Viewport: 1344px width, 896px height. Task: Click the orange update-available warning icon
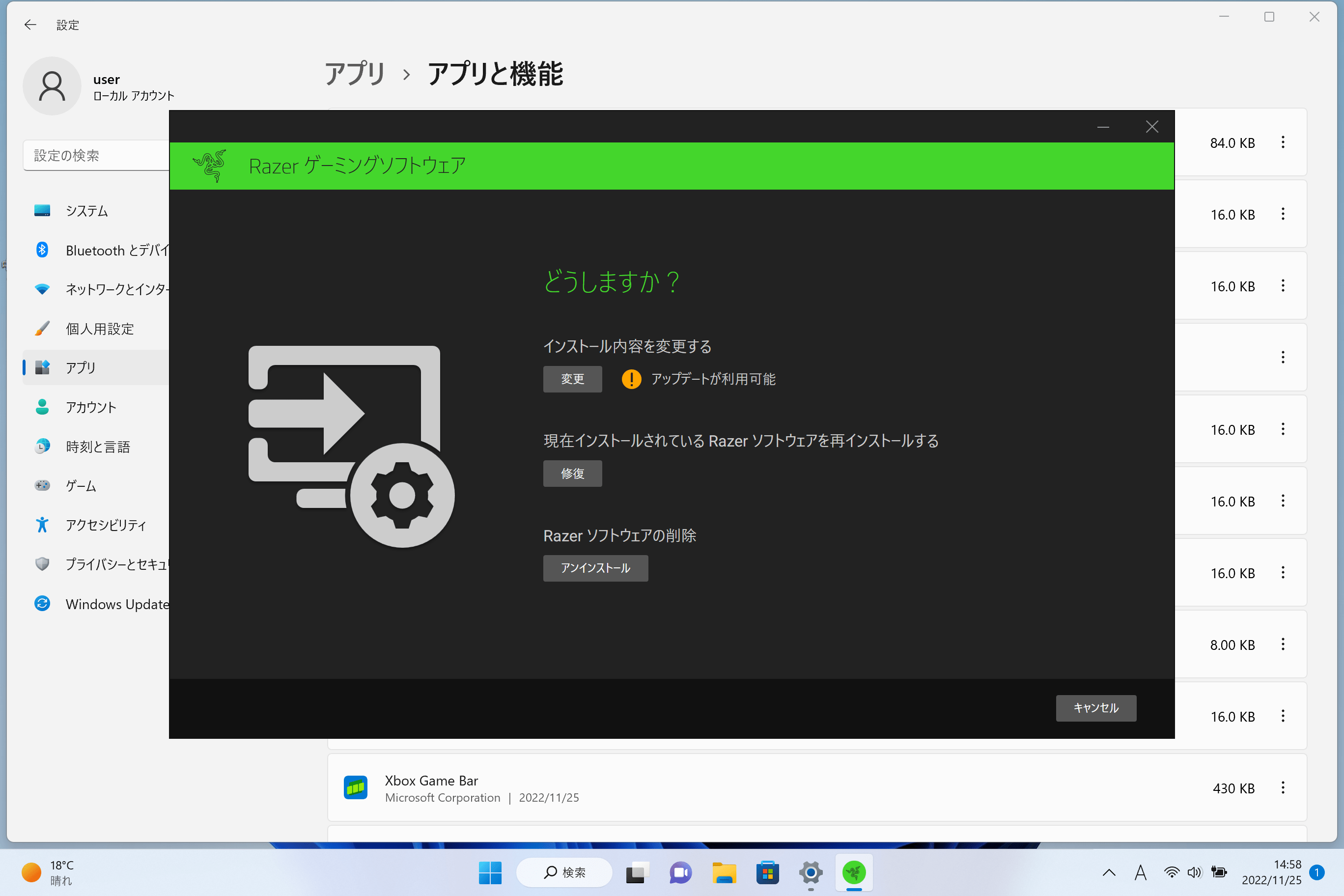631,379
